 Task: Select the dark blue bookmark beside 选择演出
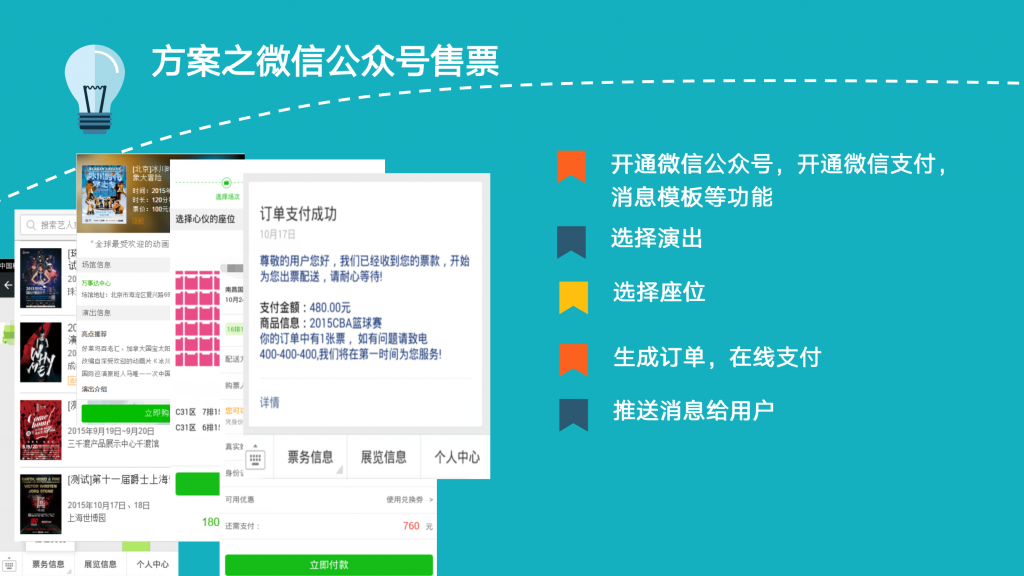[x=571, y=240]
